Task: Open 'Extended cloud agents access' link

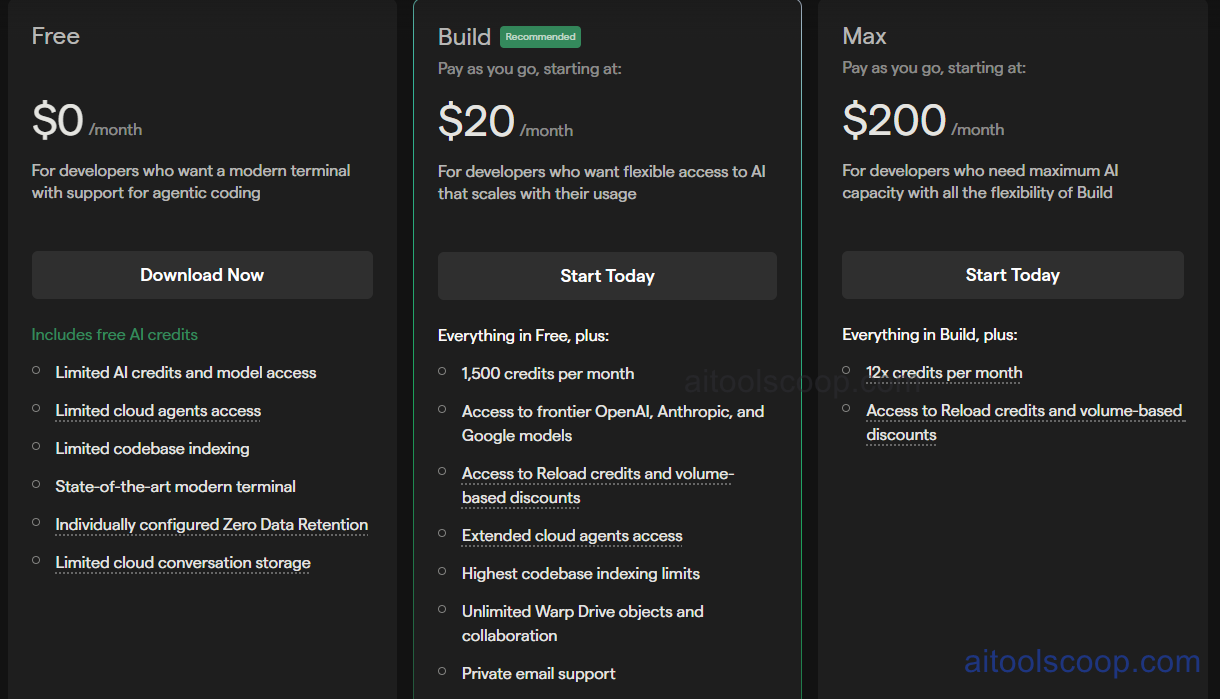Action: tap(572, 536)
